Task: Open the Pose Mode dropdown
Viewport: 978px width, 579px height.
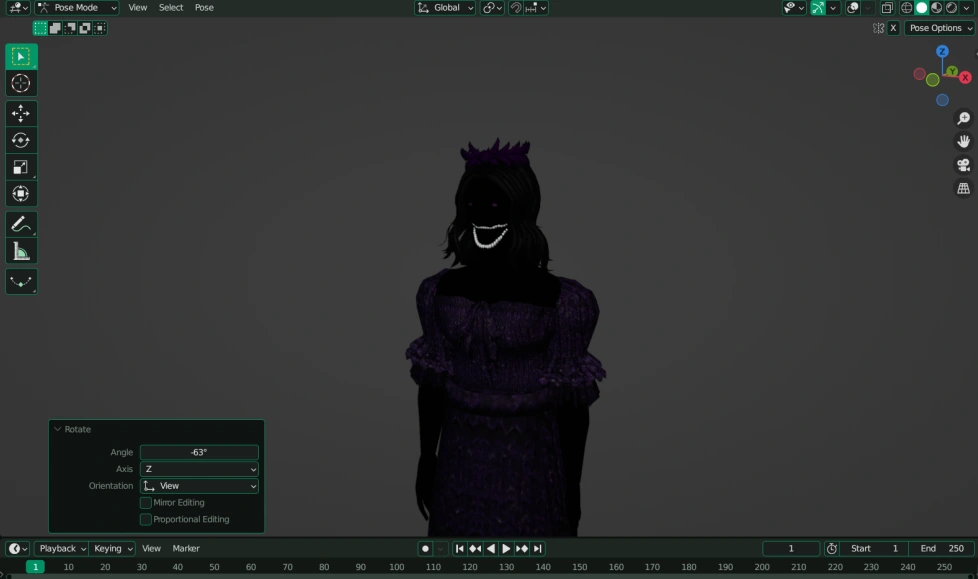Action: point(77,7)
